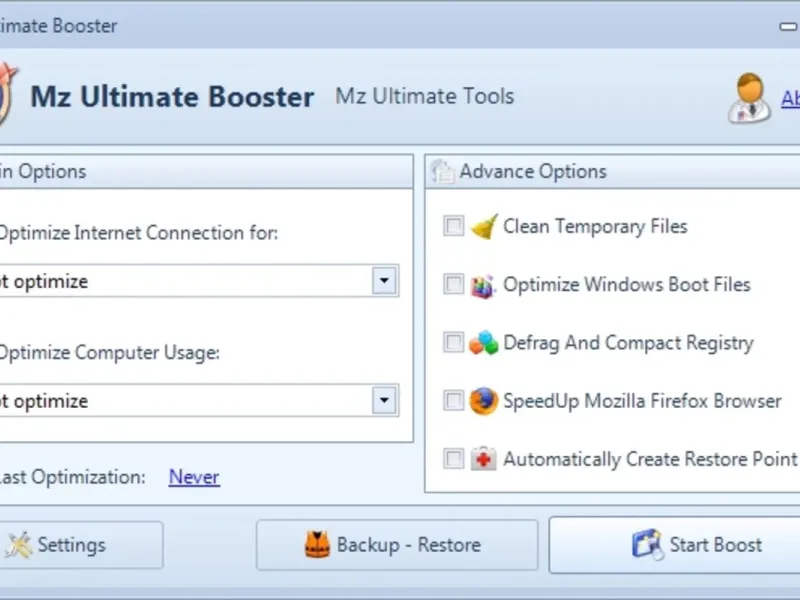Click the Advance Options header icon
The image size is (800, 600).
click(442, 171)
